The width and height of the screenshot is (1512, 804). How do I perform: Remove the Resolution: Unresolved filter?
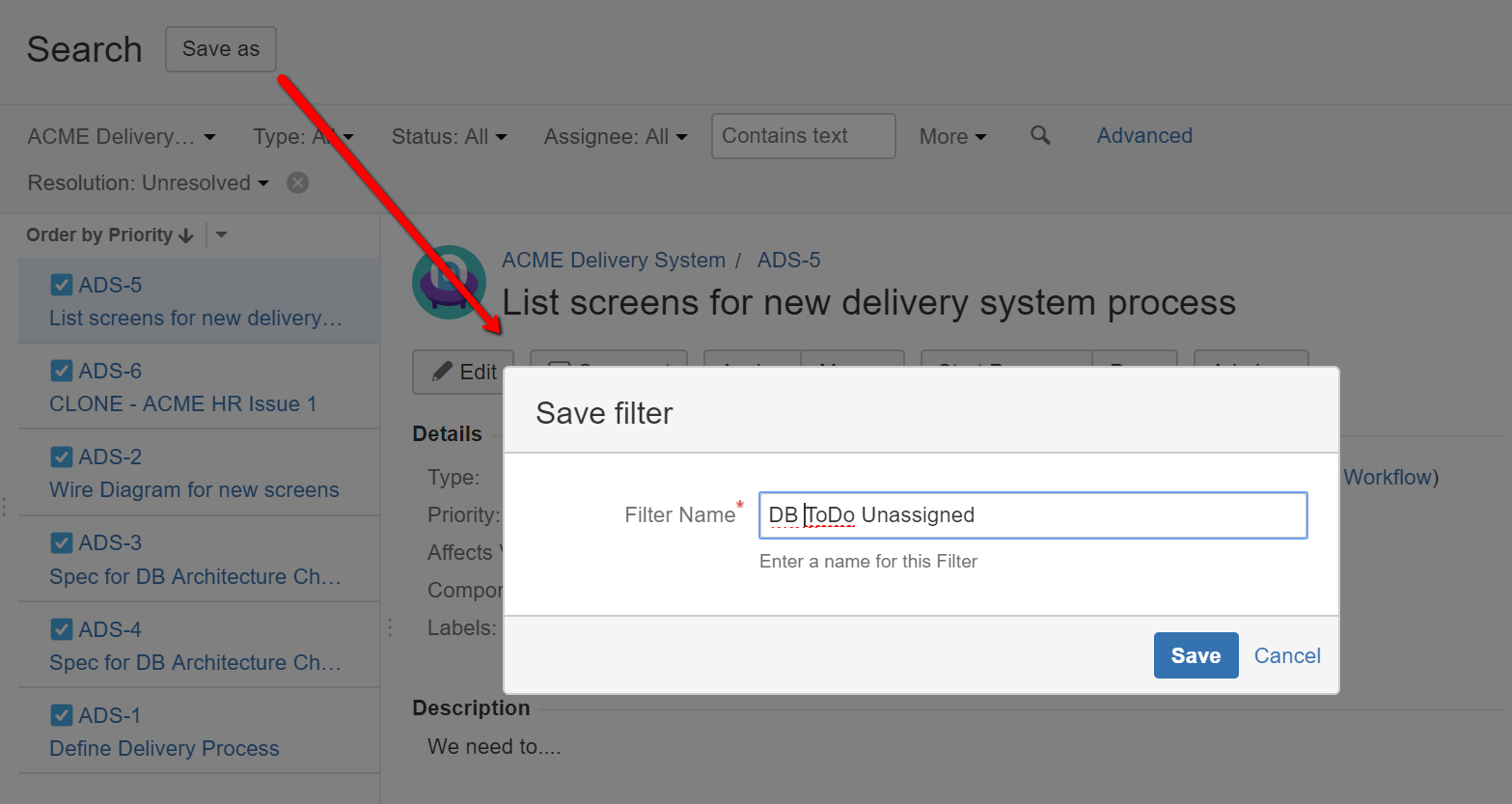pos(298,182)
